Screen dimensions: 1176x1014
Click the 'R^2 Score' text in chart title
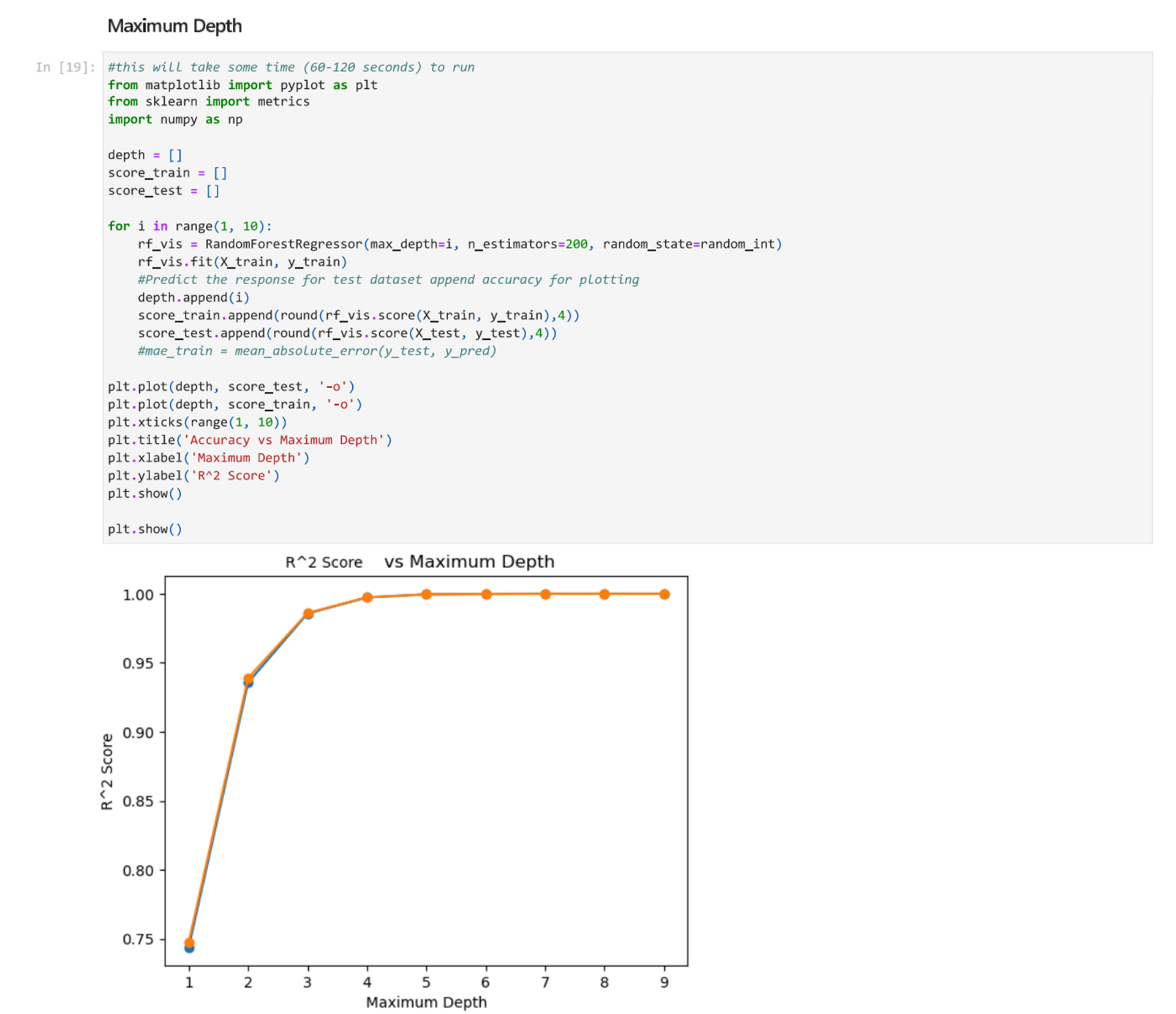click(x=324, y=562)
